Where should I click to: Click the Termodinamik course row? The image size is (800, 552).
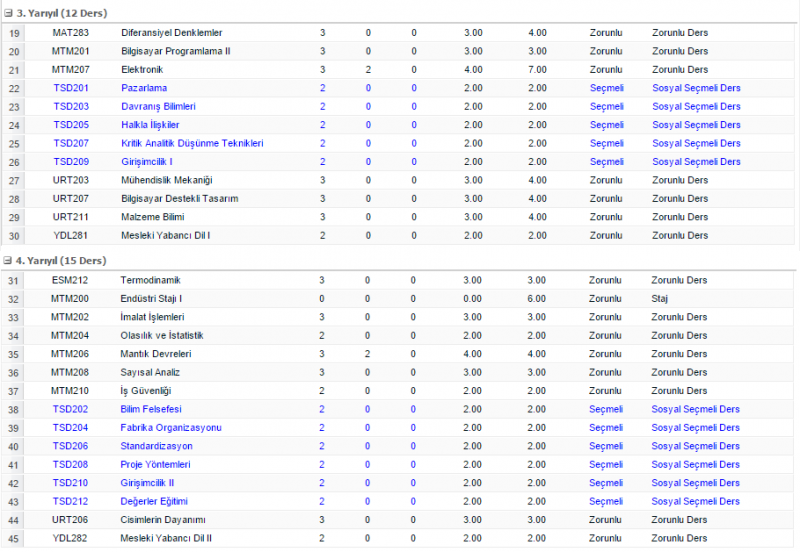click(x=150, y=280)
